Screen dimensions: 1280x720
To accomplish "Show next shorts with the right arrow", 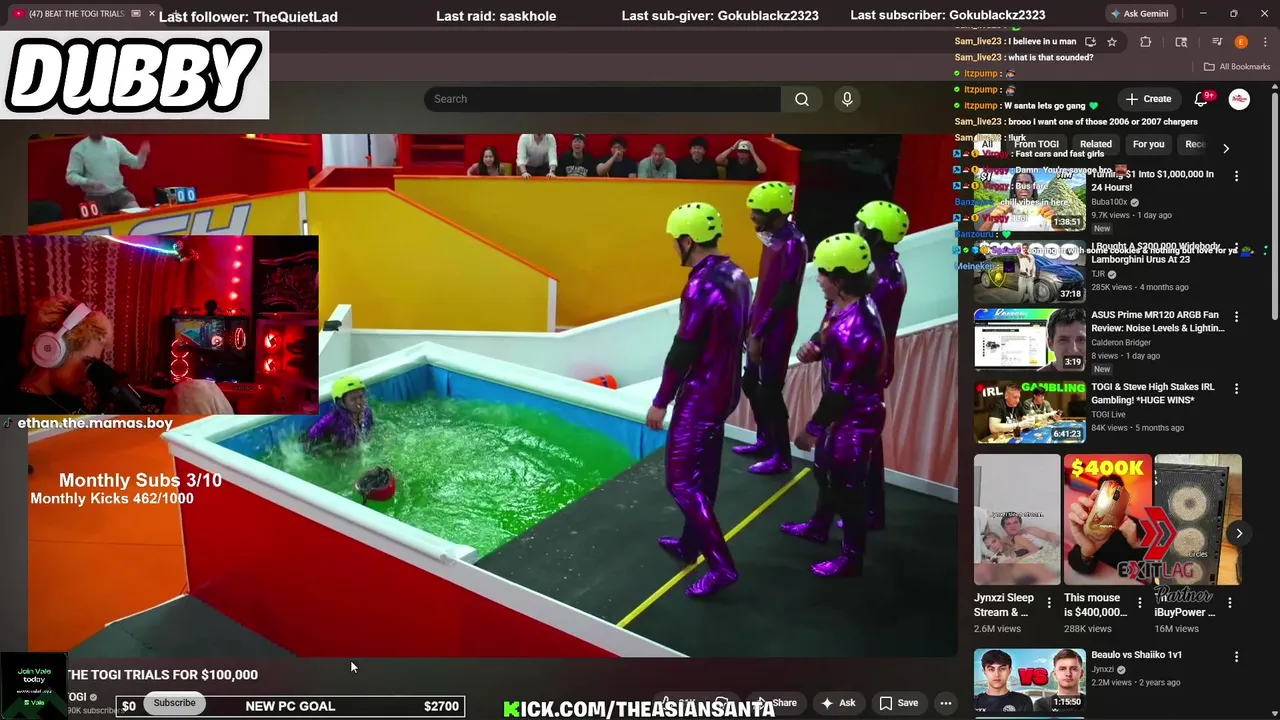I will [x=1239, y=533].
